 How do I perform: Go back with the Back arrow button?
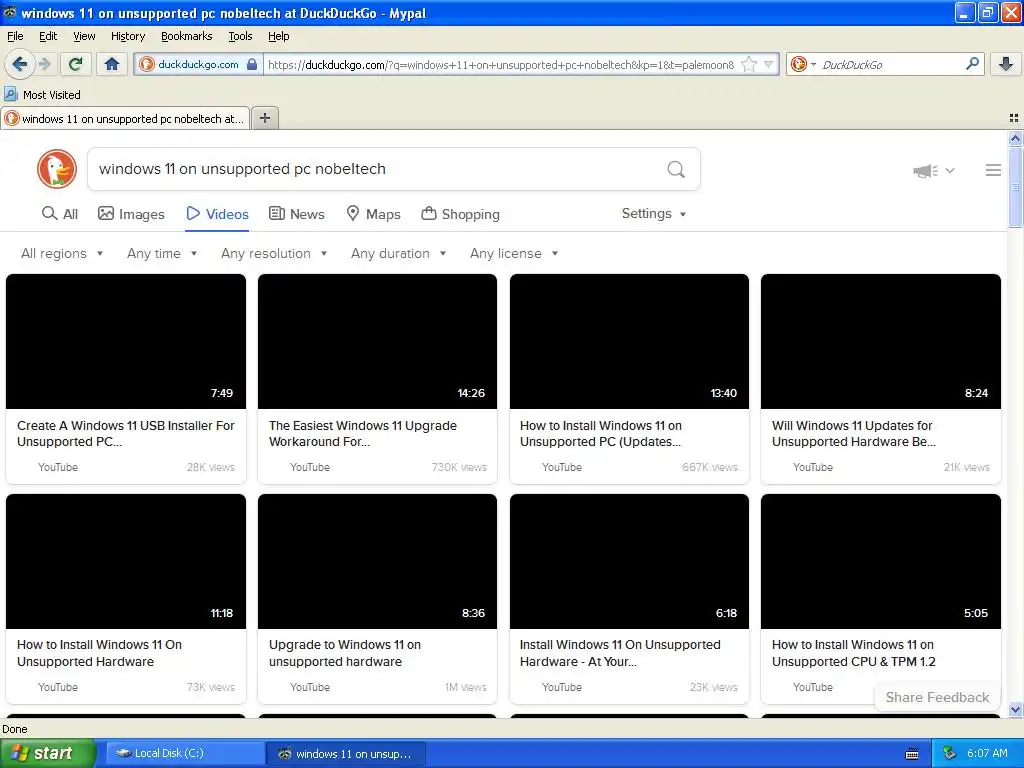20,64
